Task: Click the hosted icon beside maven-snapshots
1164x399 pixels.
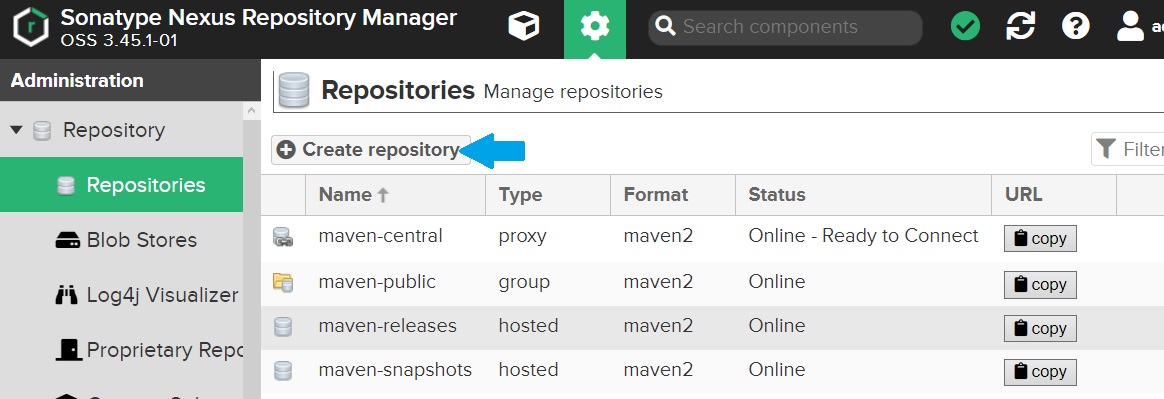Action: click(283, 371)
